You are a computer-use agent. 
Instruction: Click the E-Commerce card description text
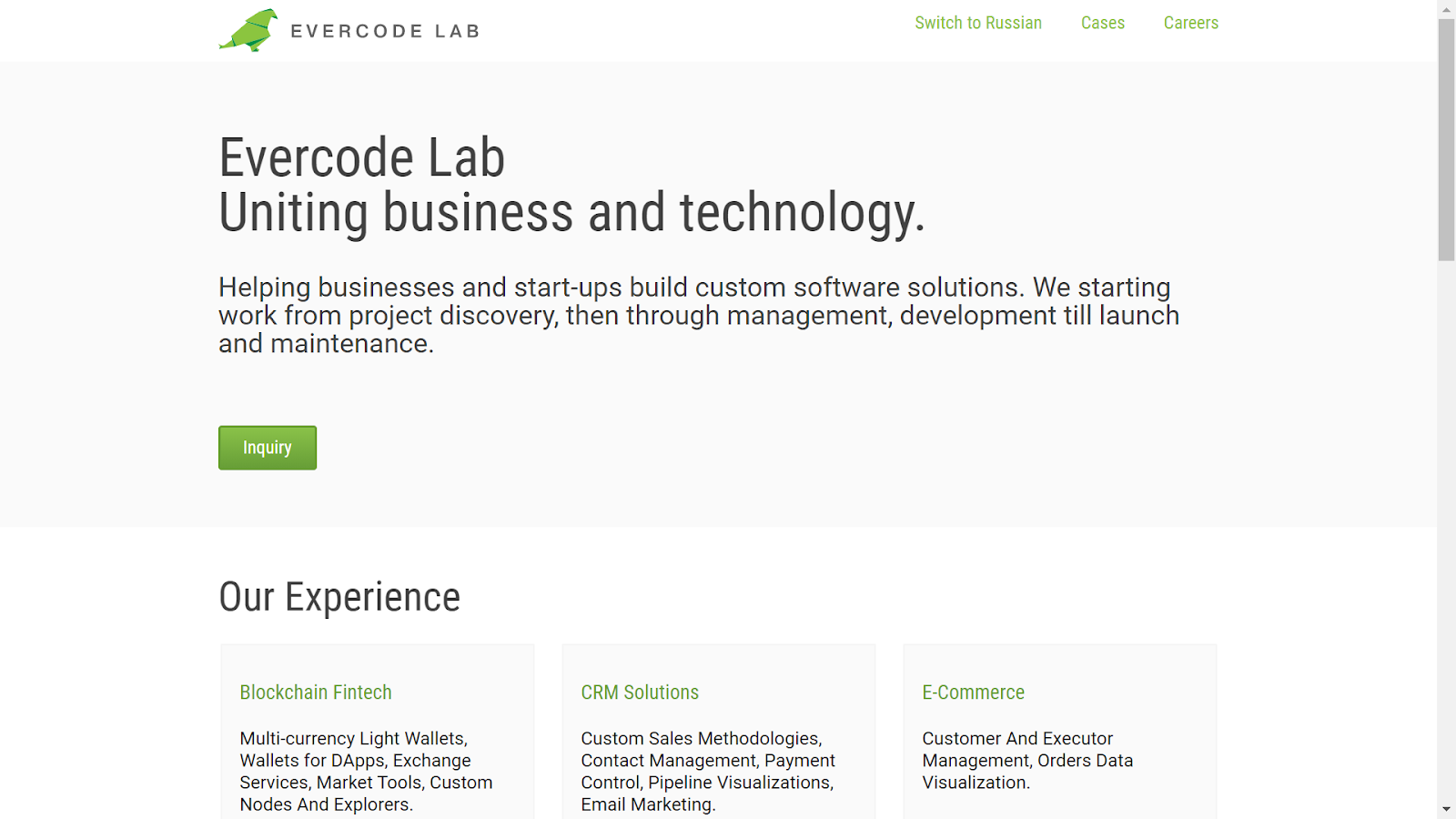point(1027,761)
